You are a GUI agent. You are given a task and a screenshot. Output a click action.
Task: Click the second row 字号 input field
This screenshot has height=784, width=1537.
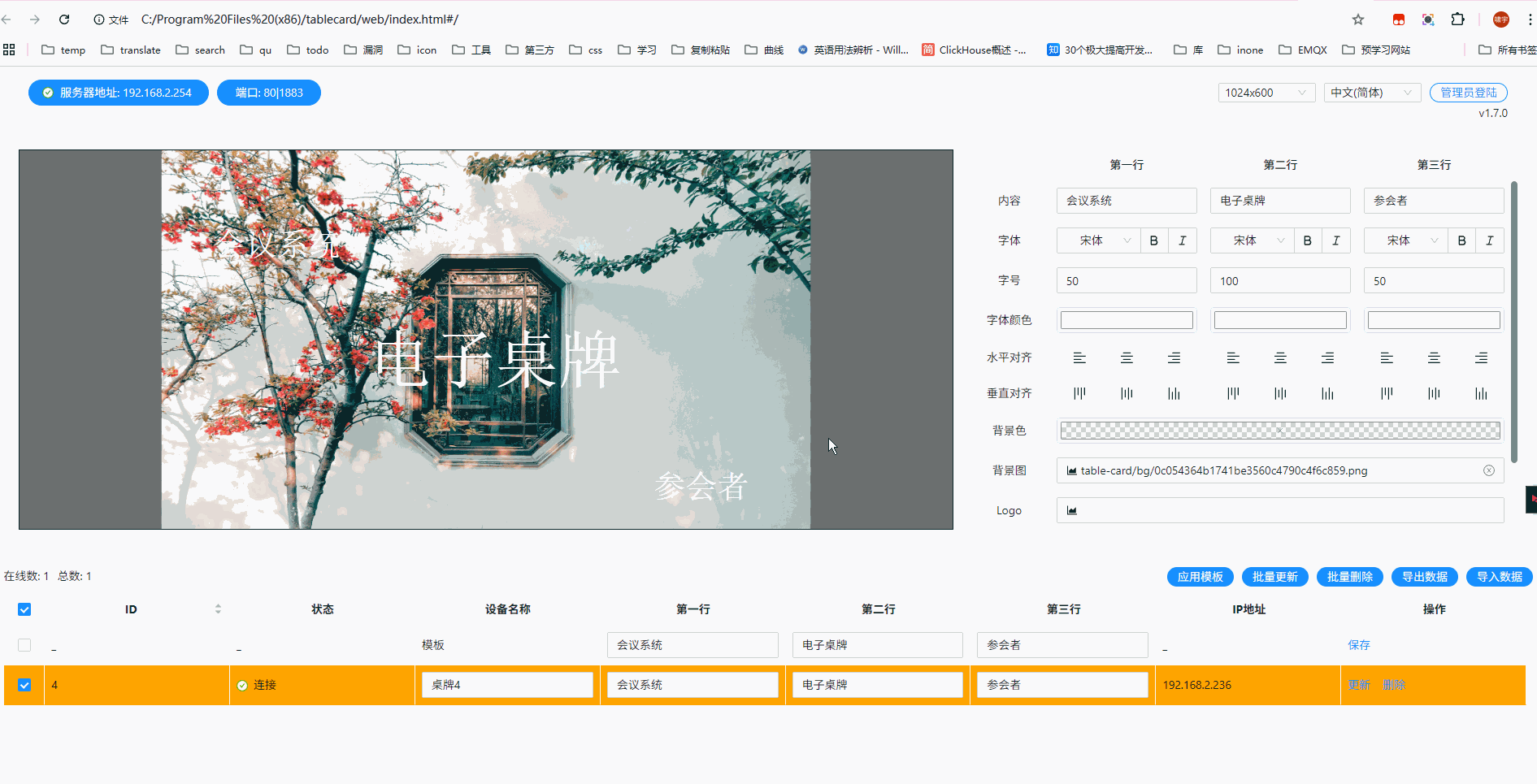(1279, 281)
